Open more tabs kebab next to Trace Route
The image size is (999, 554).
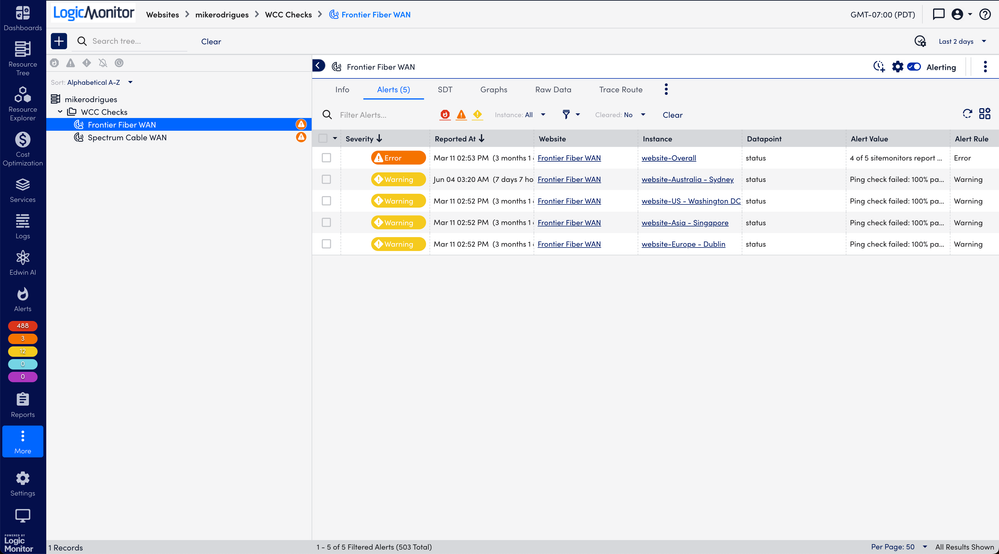666,90
